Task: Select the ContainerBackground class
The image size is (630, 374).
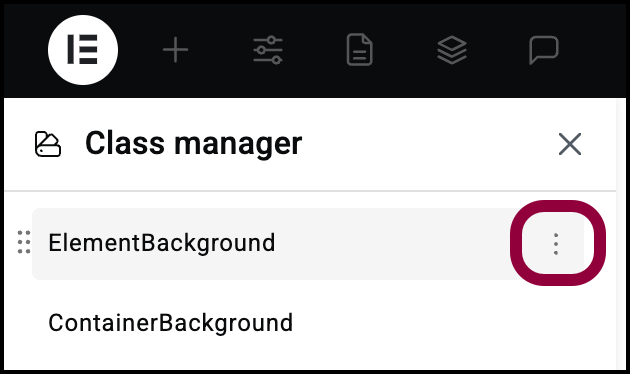Action: click(308, 323)
